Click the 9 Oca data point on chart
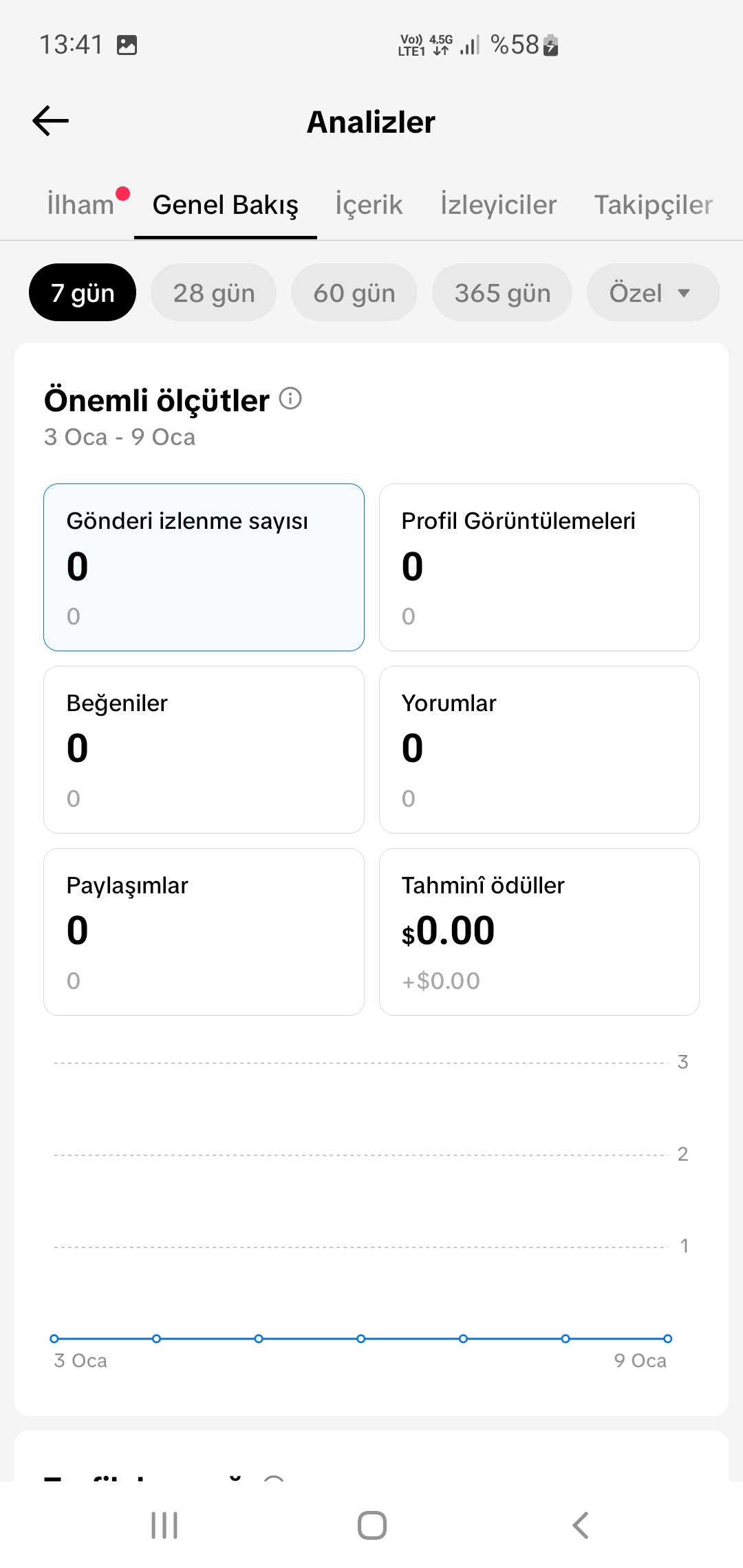This screenshot has width=743, height=1568. coord(667,1338)
